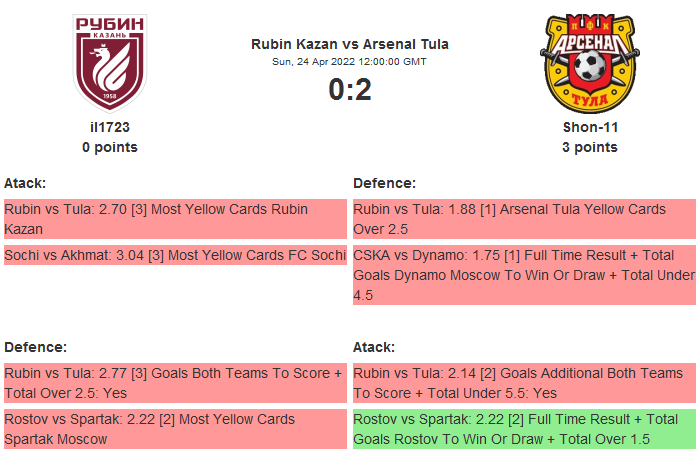Click the right top Defence heading

pos(384,183)
